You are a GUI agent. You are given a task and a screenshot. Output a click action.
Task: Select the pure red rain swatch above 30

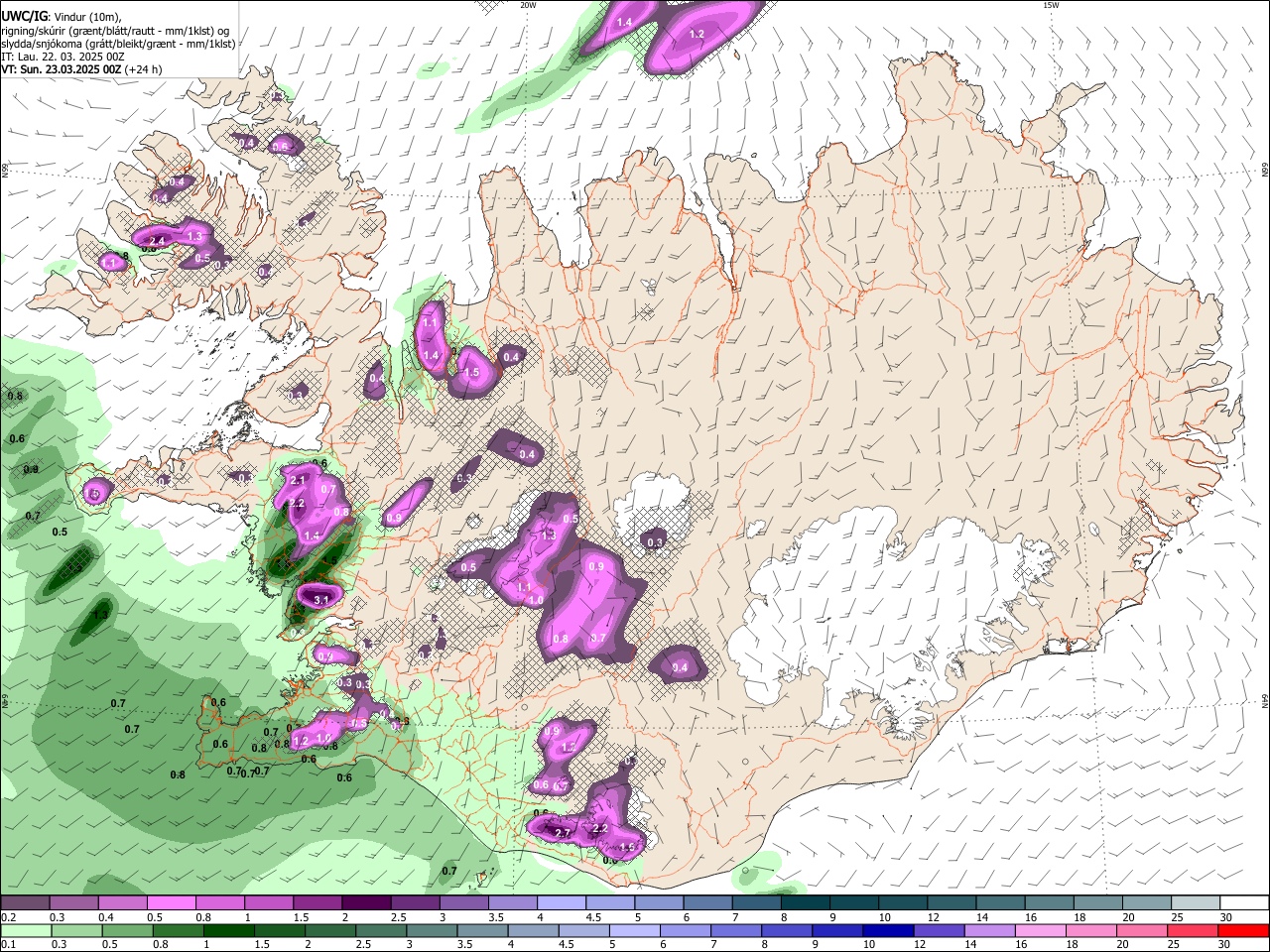[1245, 931]
